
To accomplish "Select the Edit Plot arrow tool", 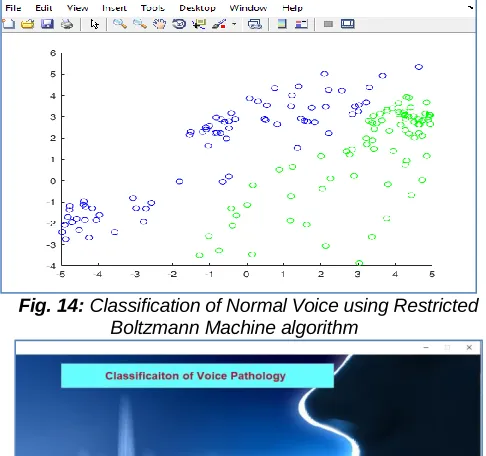I will coord(94,24).
